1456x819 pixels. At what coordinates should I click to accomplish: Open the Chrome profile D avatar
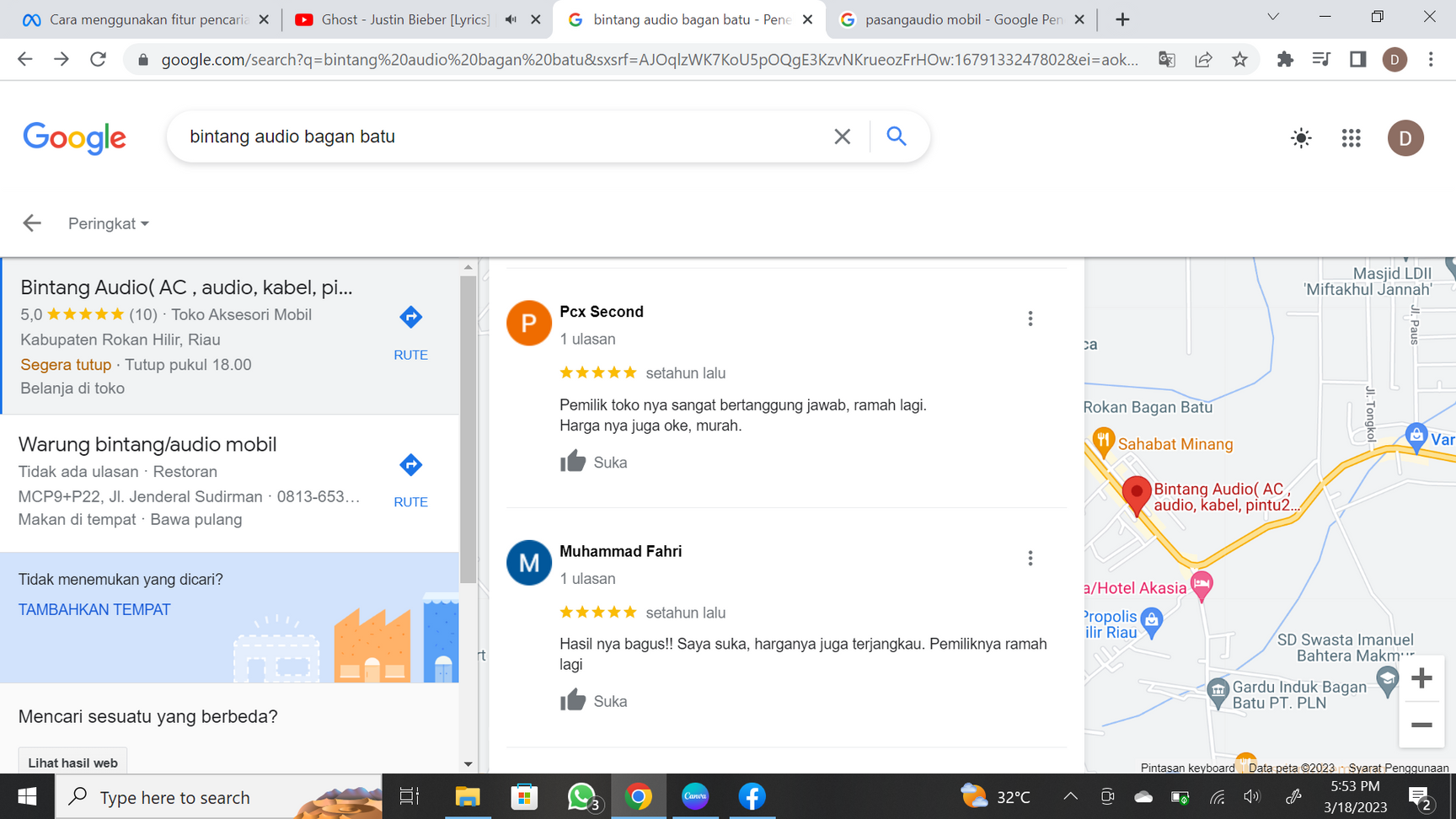1394,59
